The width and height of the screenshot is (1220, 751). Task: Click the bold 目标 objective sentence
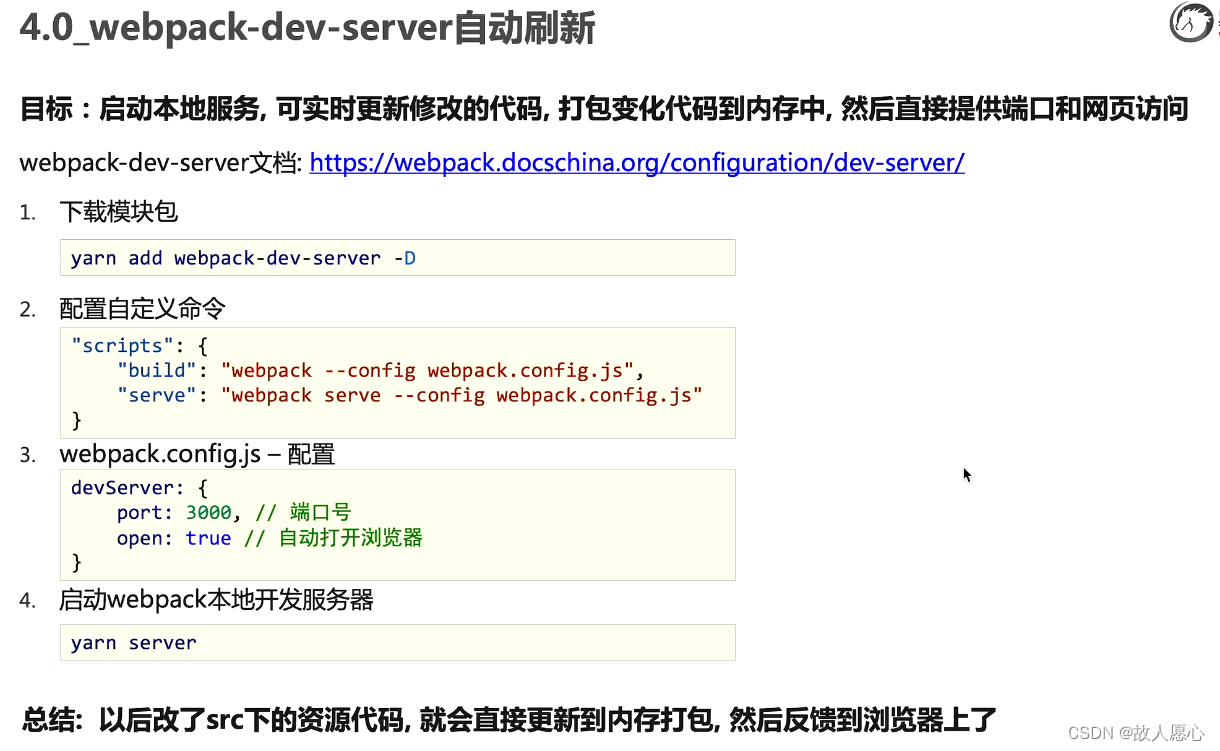pos(604,109)
